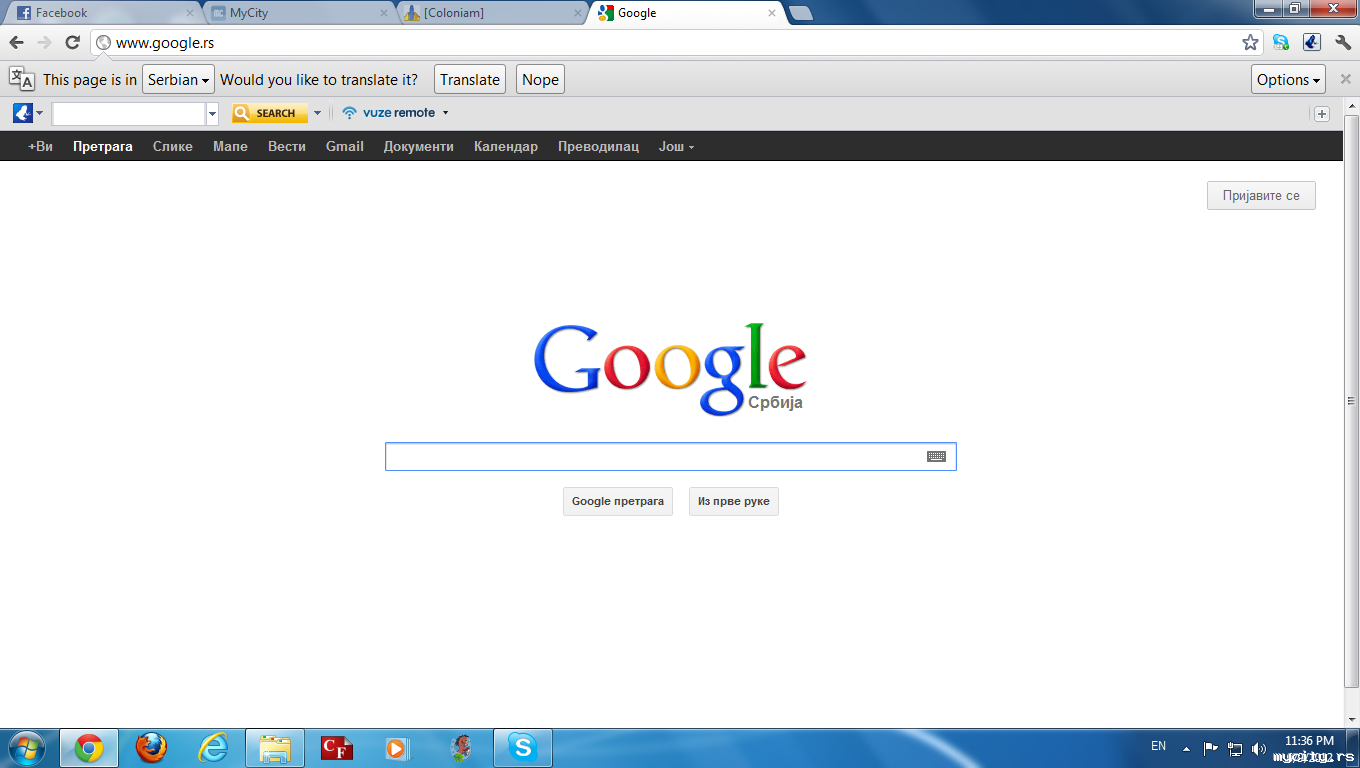1360x768 pixels.
Task: Open a new browser tab
Action: 801,13
